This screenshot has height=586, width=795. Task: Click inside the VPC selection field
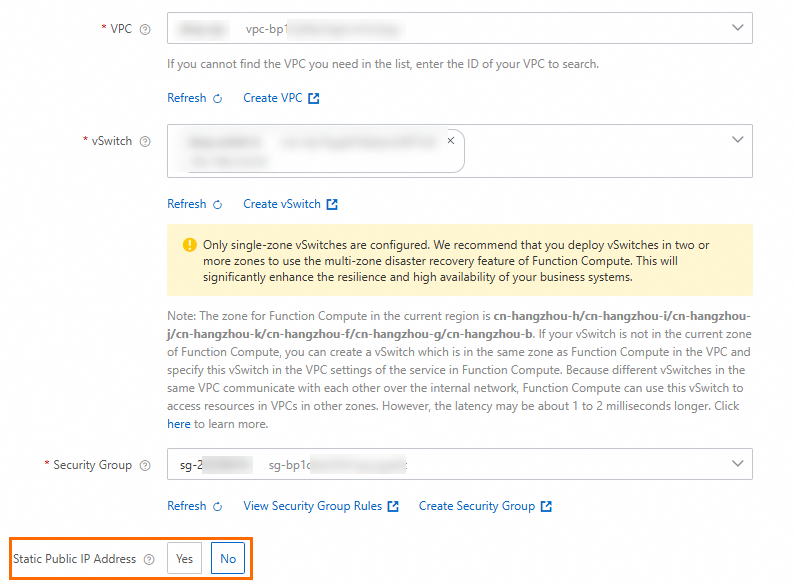coord(460,28)
